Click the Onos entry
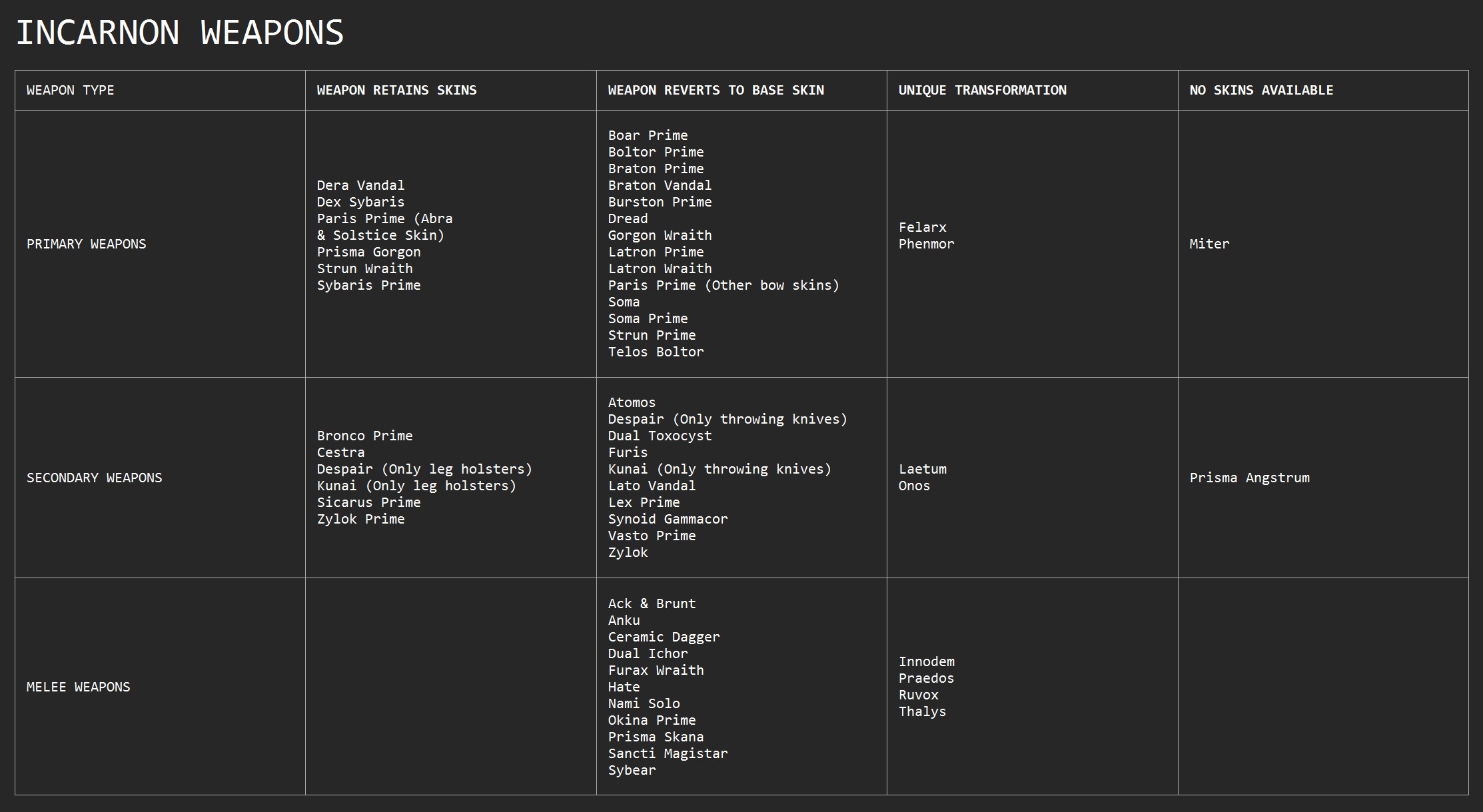Viewport: 1483px width, 812px height. tap(914, 486)
